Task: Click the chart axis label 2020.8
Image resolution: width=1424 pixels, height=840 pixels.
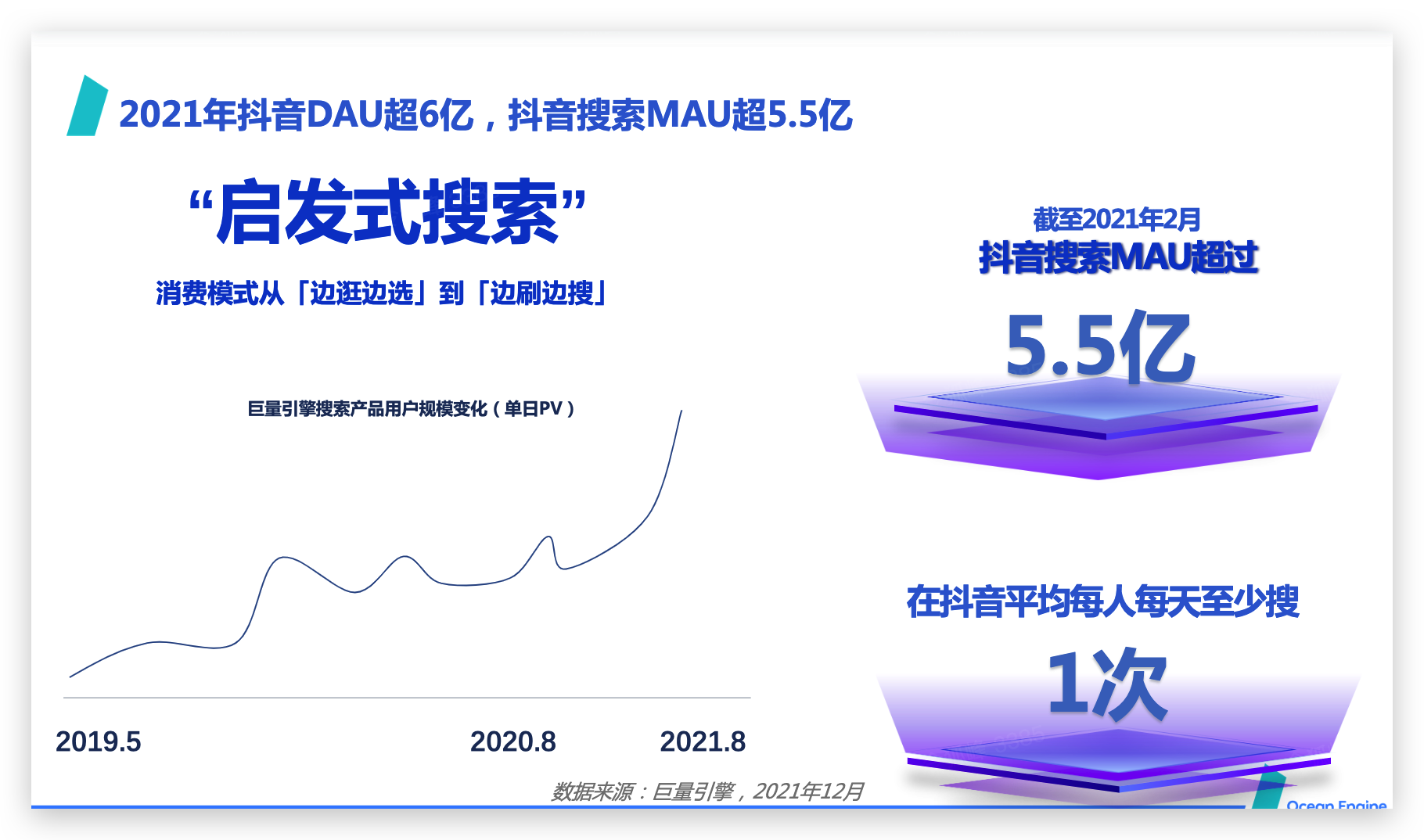Action: [x=513, y=741]
